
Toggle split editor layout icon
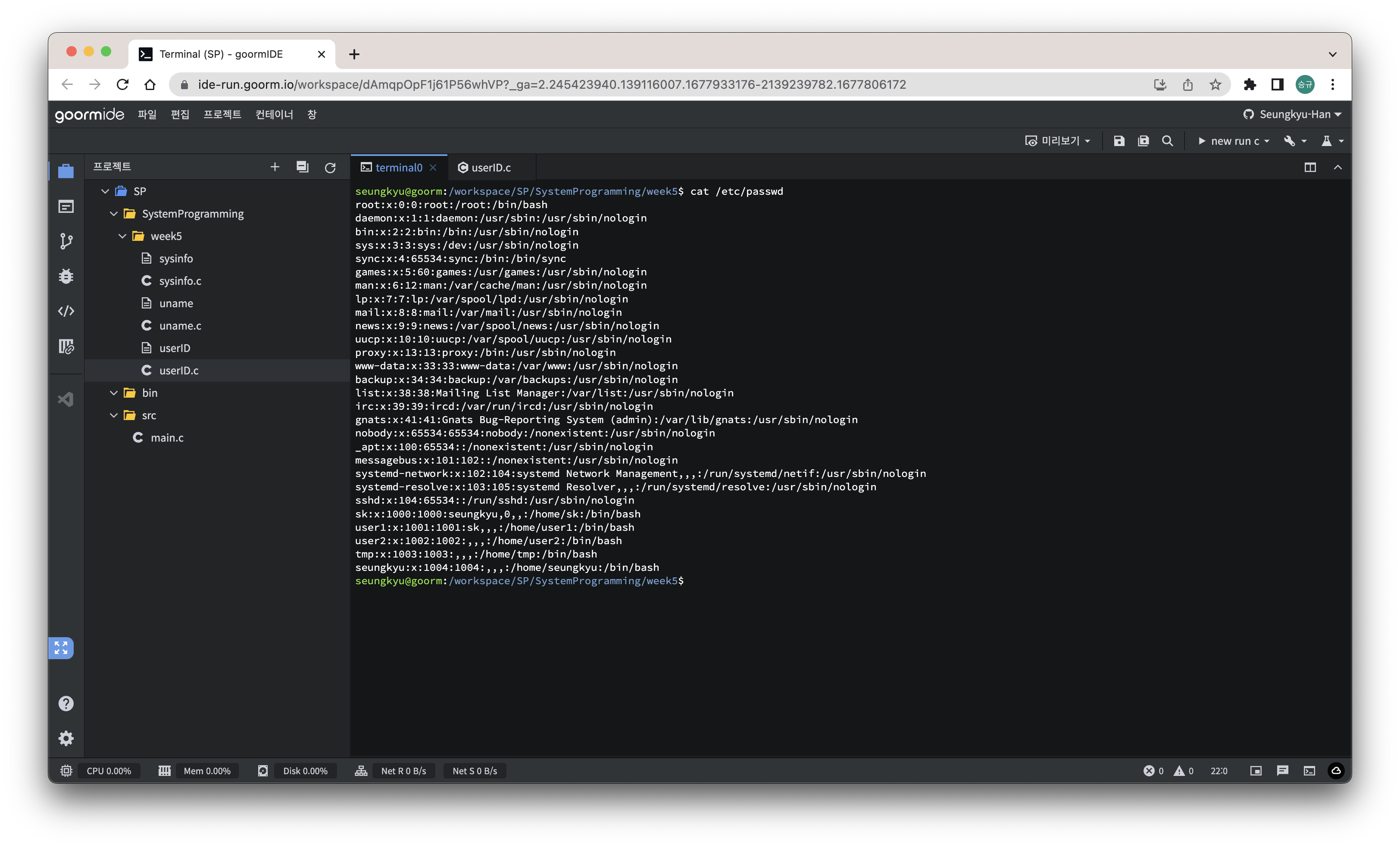1310,168
